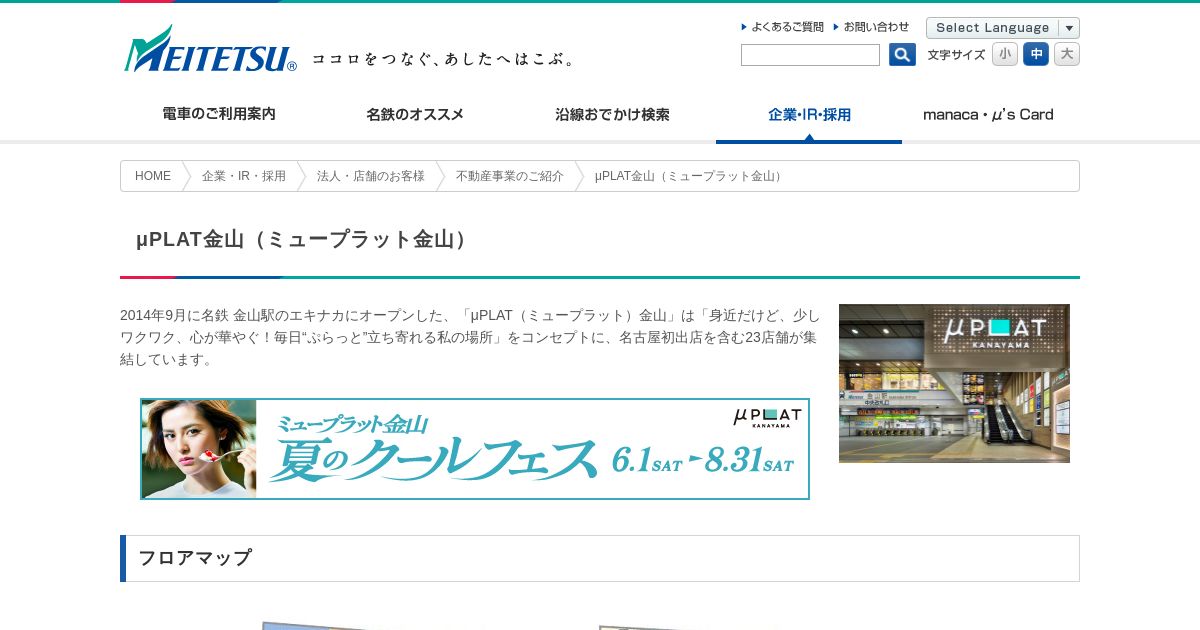Set font size to medium (中)
This screenshot has width=1200, height=630.
pyautogui.click(x=1036, y=54)
